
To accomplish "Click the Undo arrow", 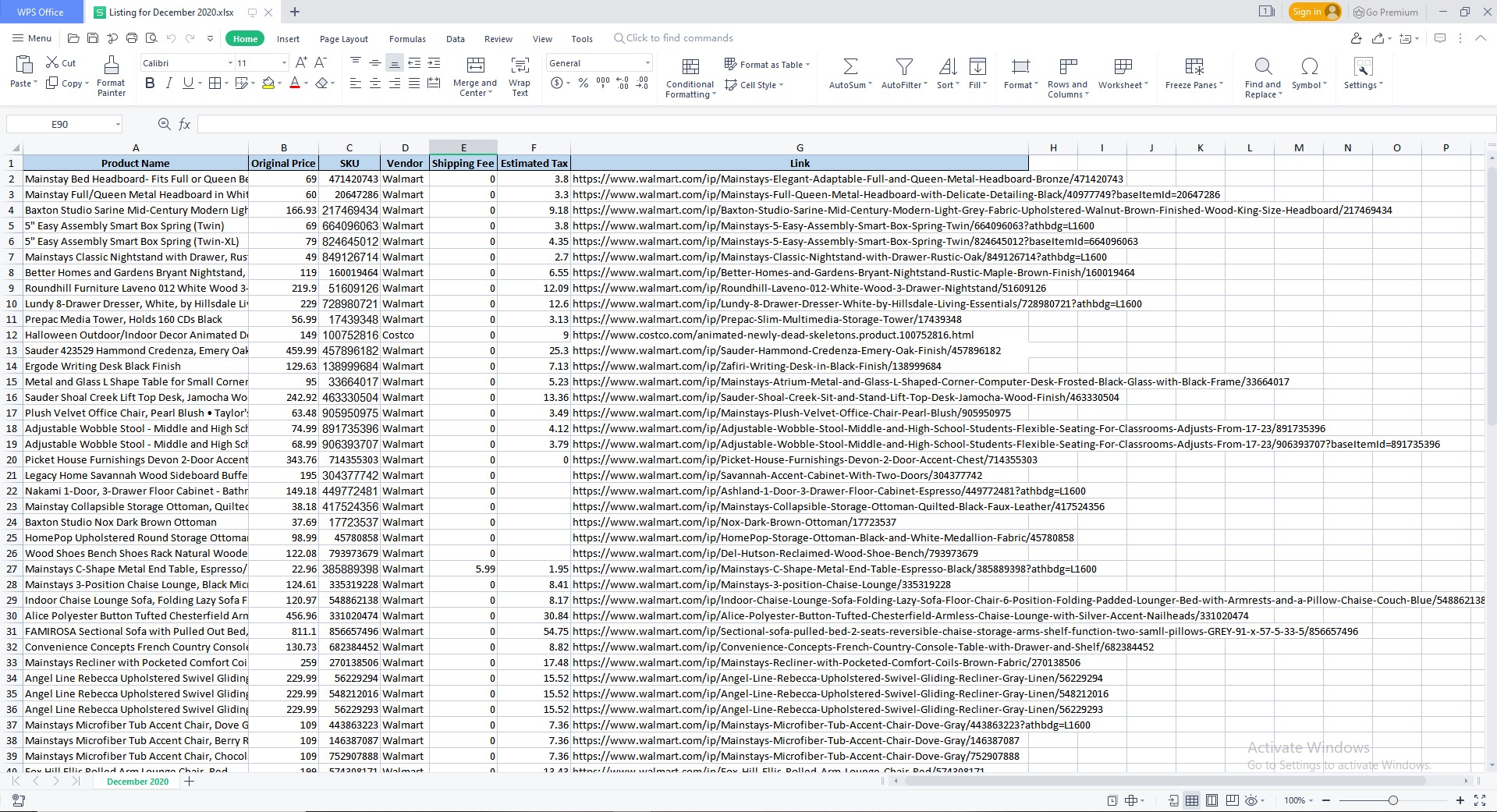I will click(171, 38).
